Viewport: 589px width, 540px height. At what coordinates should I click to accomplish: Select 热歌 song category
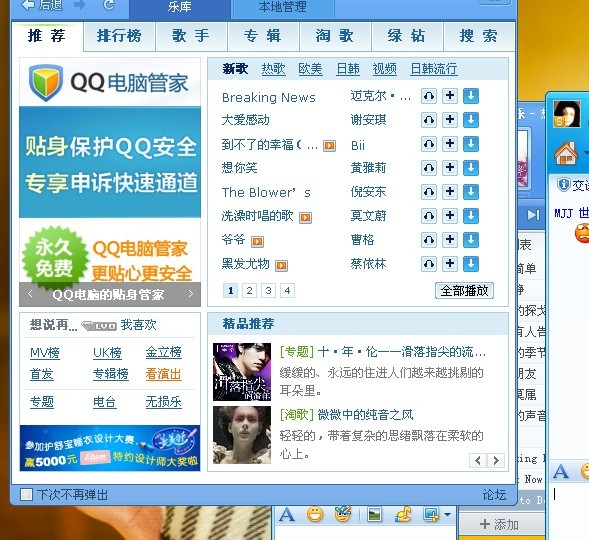pos(273,69)
